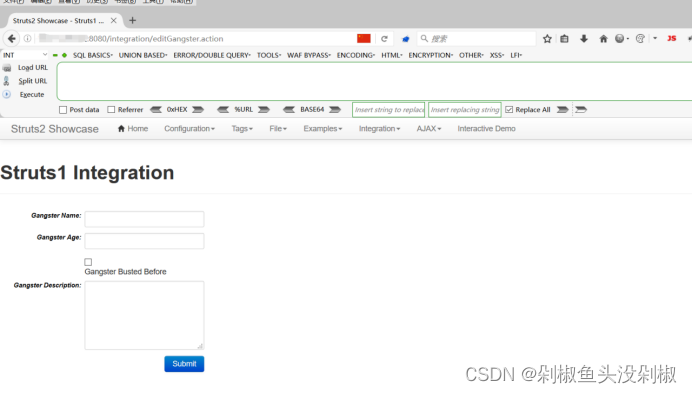Click the blue extension icon next to reload
Viewport: 692px width, 393px height.
[406, 39]
